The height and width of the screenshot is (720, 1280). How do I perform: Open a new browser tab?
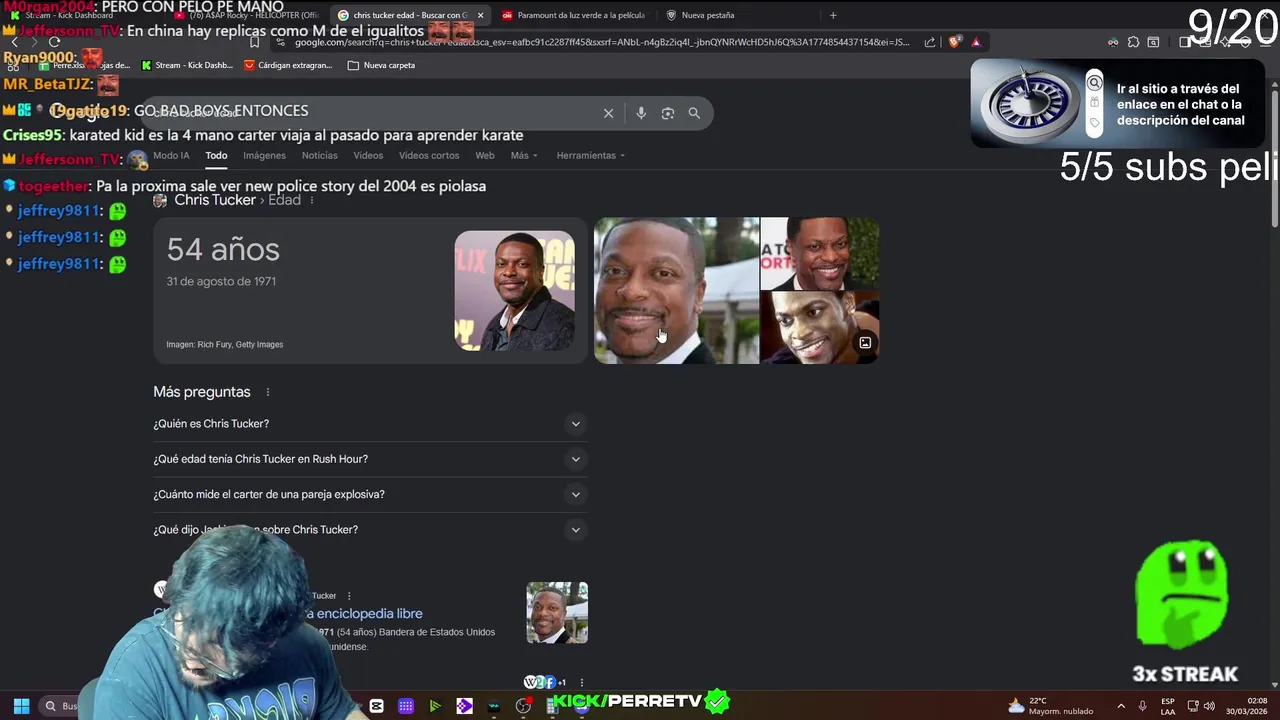click(833, 15)
